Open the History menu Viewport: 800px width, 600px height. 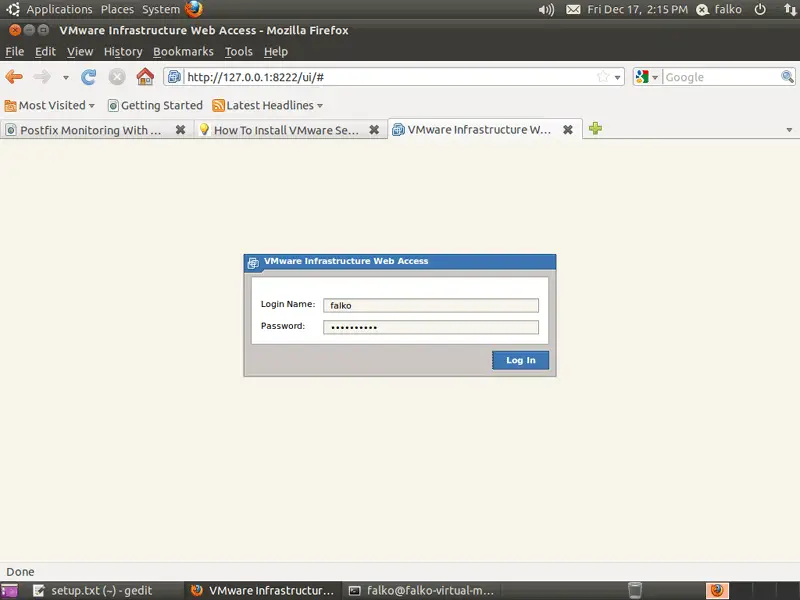[123, 52]
